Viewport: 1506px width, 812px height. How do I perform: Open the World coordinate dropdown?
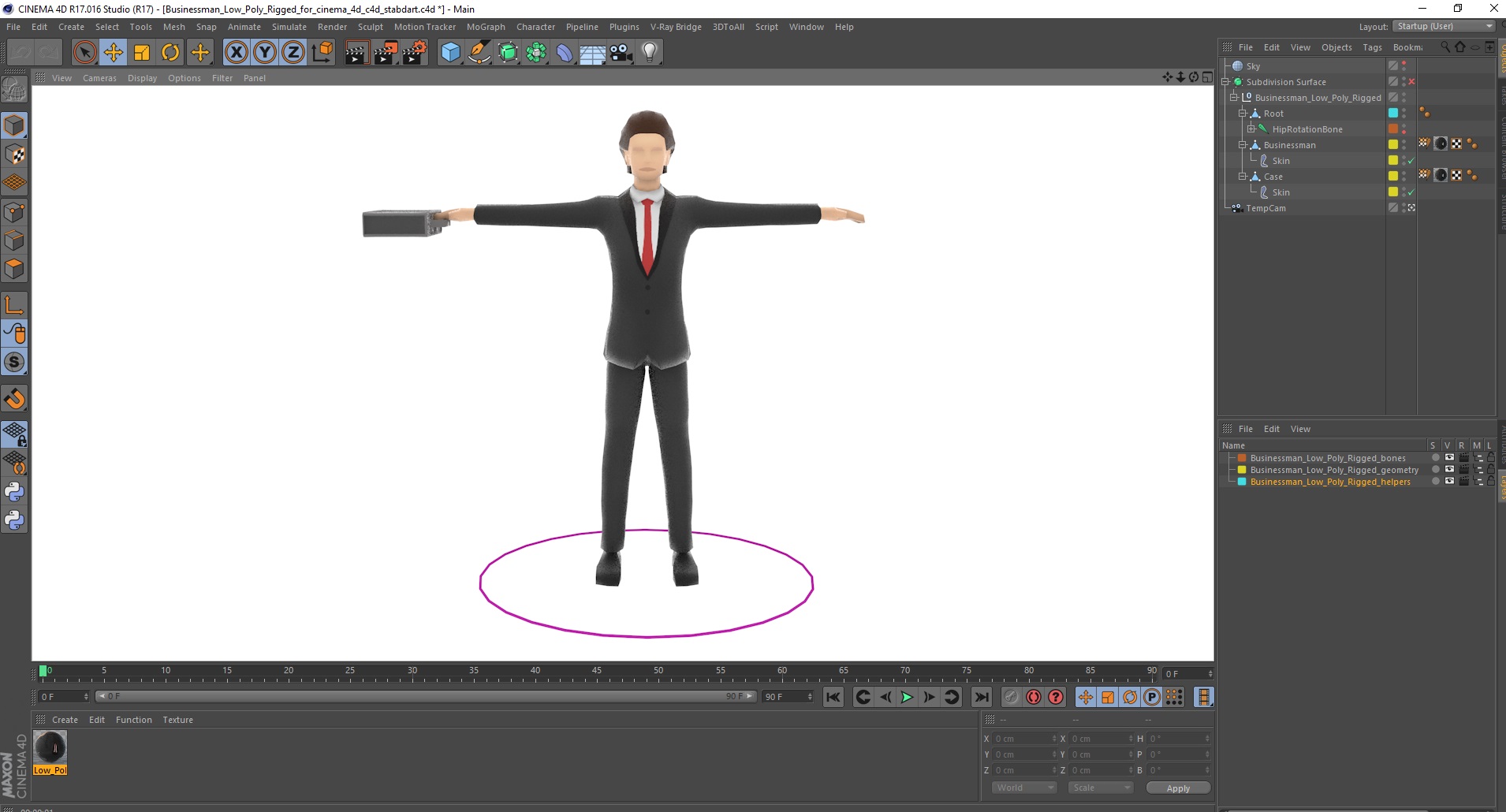[1023, 788]
